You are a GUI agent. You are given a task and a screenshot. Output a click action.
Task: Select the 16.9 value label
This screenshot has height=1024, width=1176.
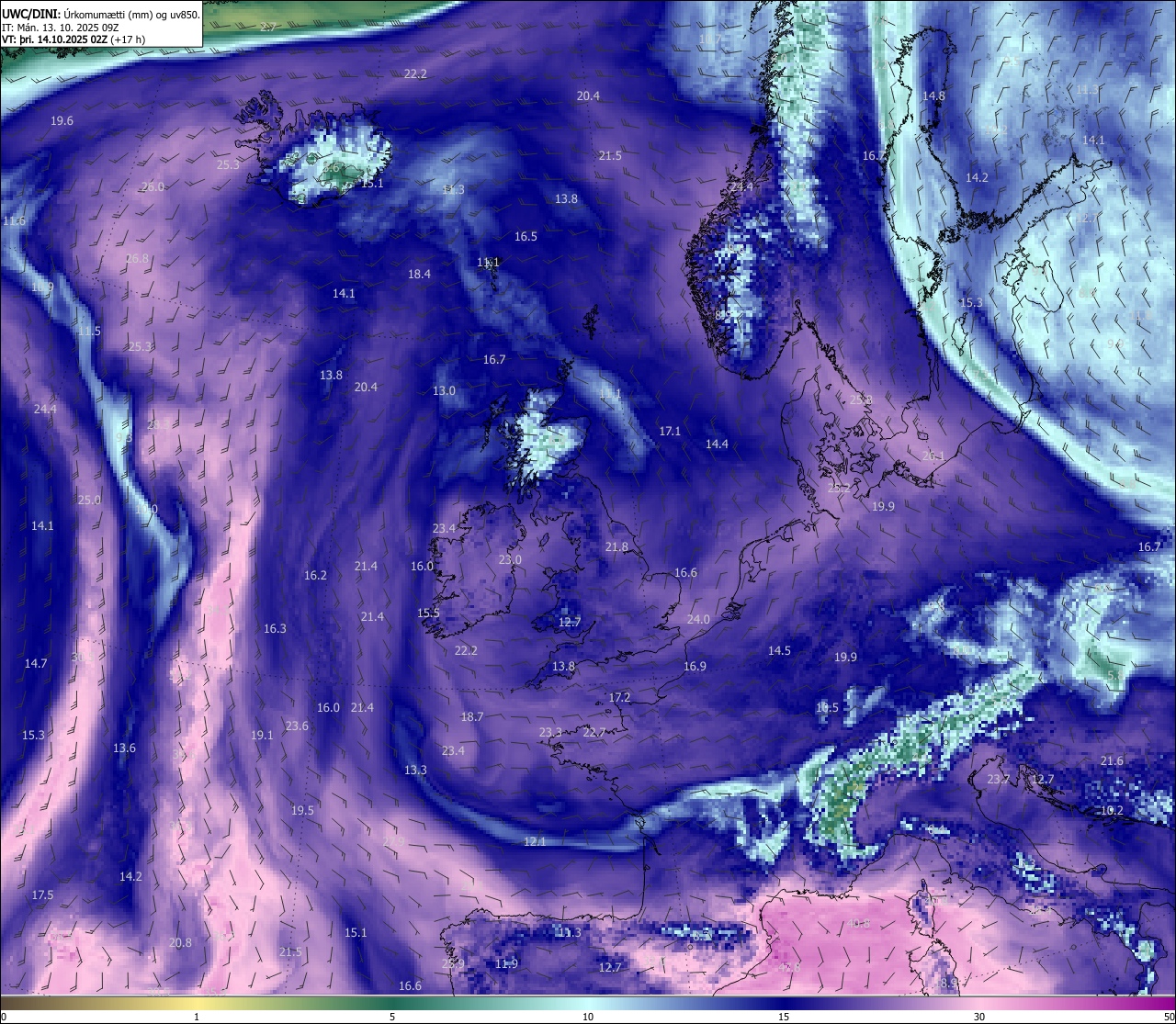pos(695,666)
